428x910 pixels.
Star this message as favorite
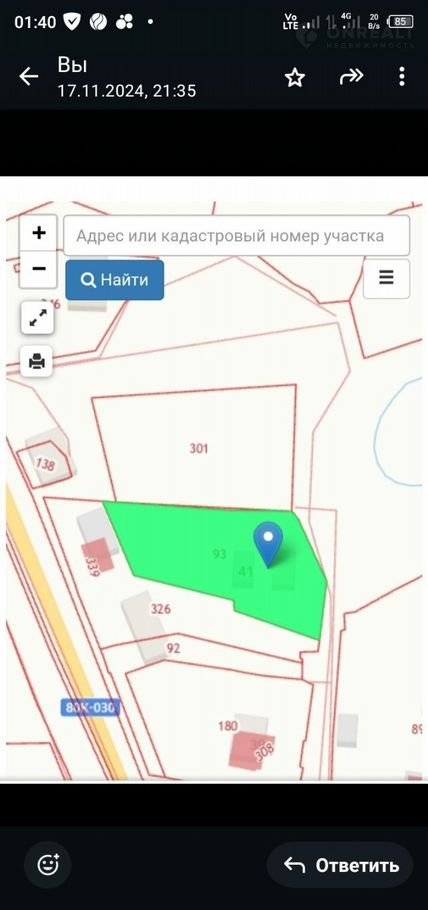pos(295,77)
